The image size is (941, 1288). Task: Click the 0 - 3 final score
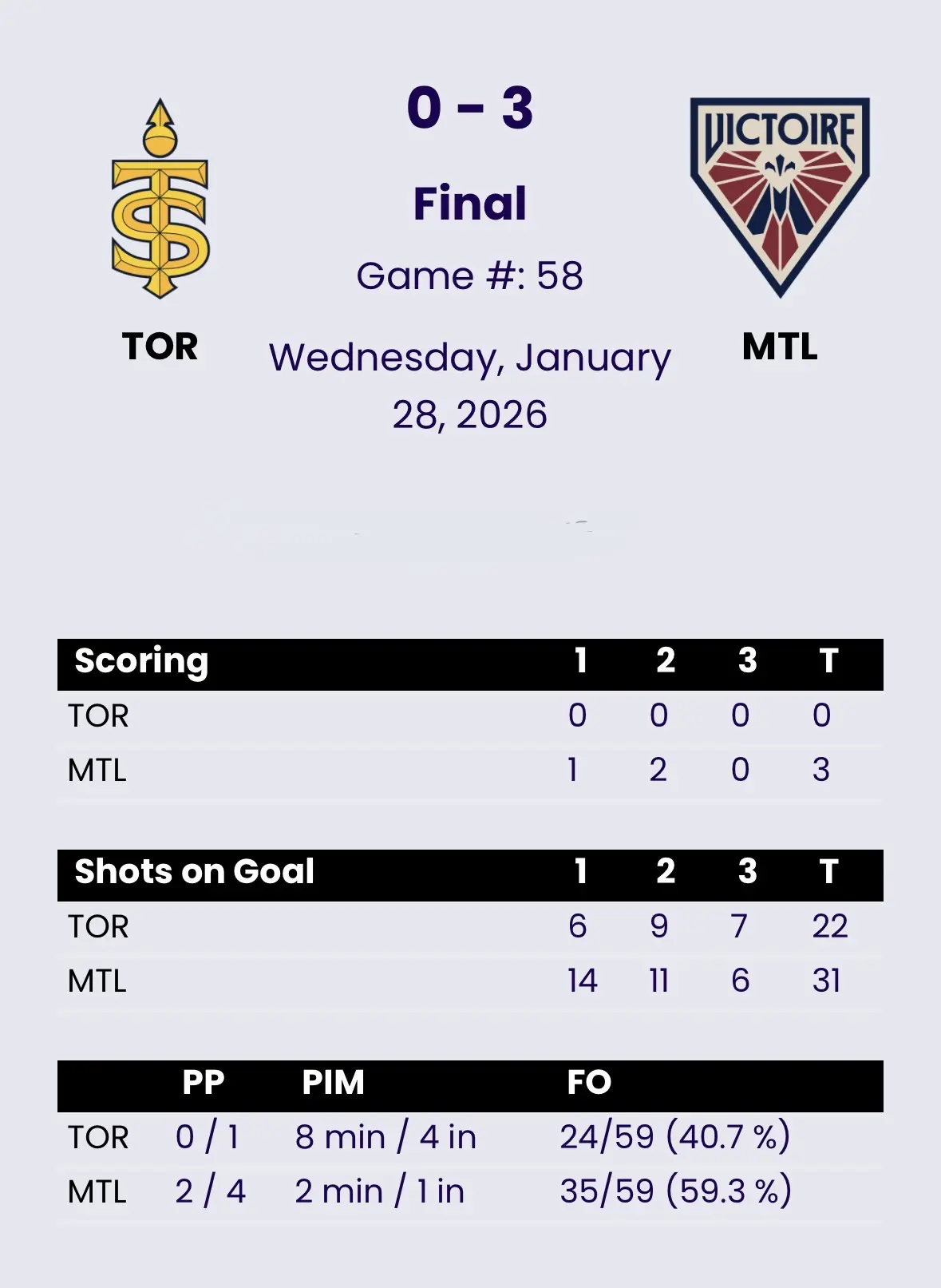[x=470, y=108]
